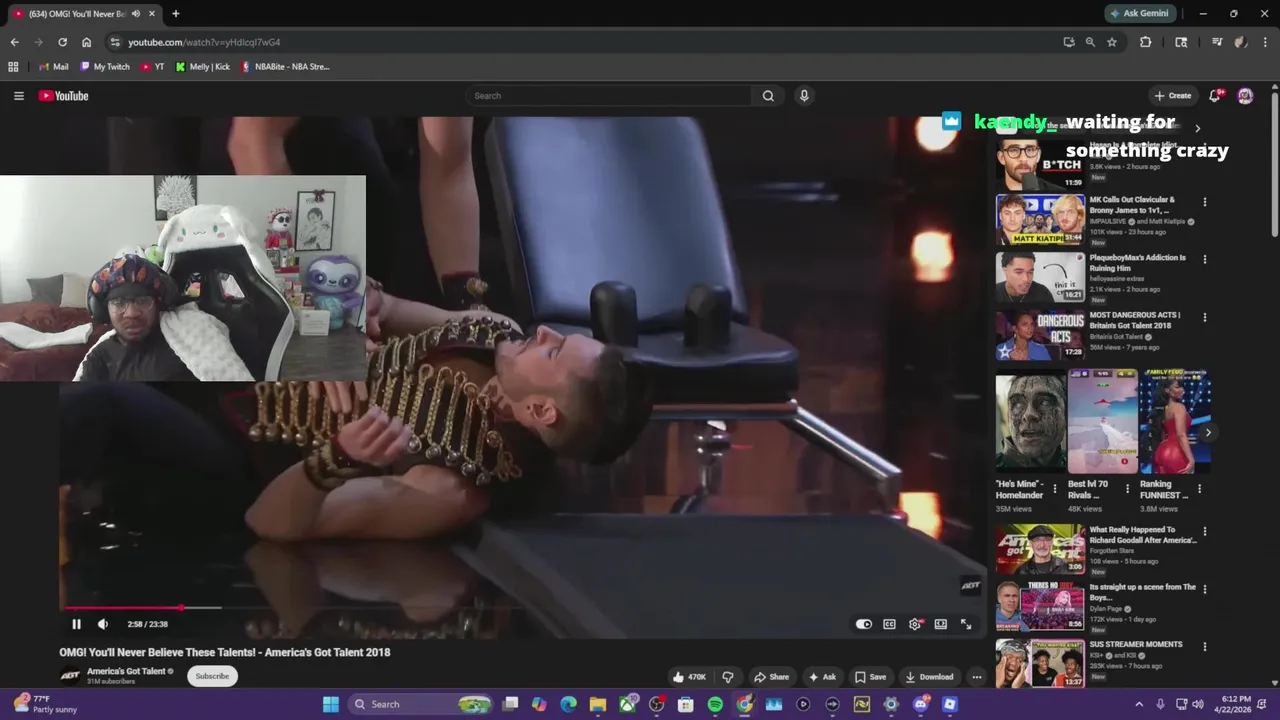
Task: Open Melly | Kick bookmark
Action: [203, 67]
